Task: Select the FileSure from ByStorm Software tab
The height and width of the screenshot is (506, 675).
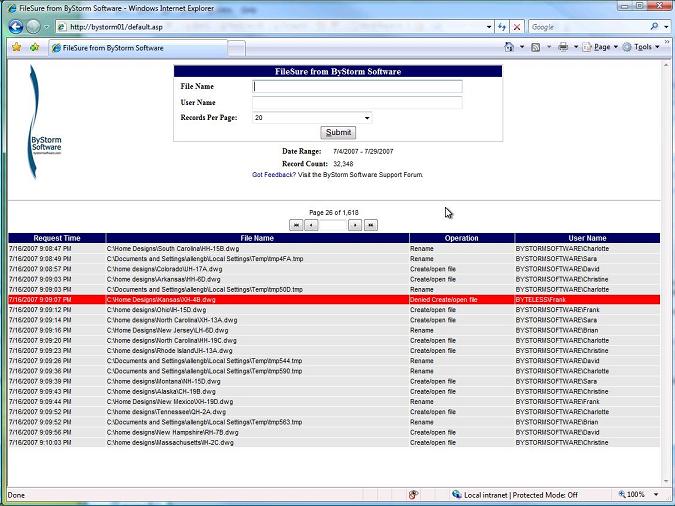Action: 138,48
